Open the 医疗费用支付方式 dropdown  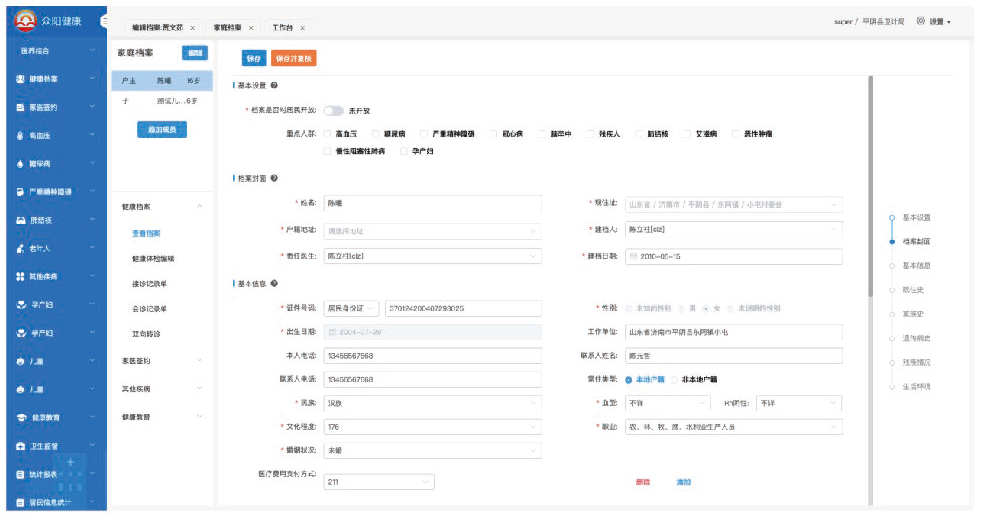(379, 483)
